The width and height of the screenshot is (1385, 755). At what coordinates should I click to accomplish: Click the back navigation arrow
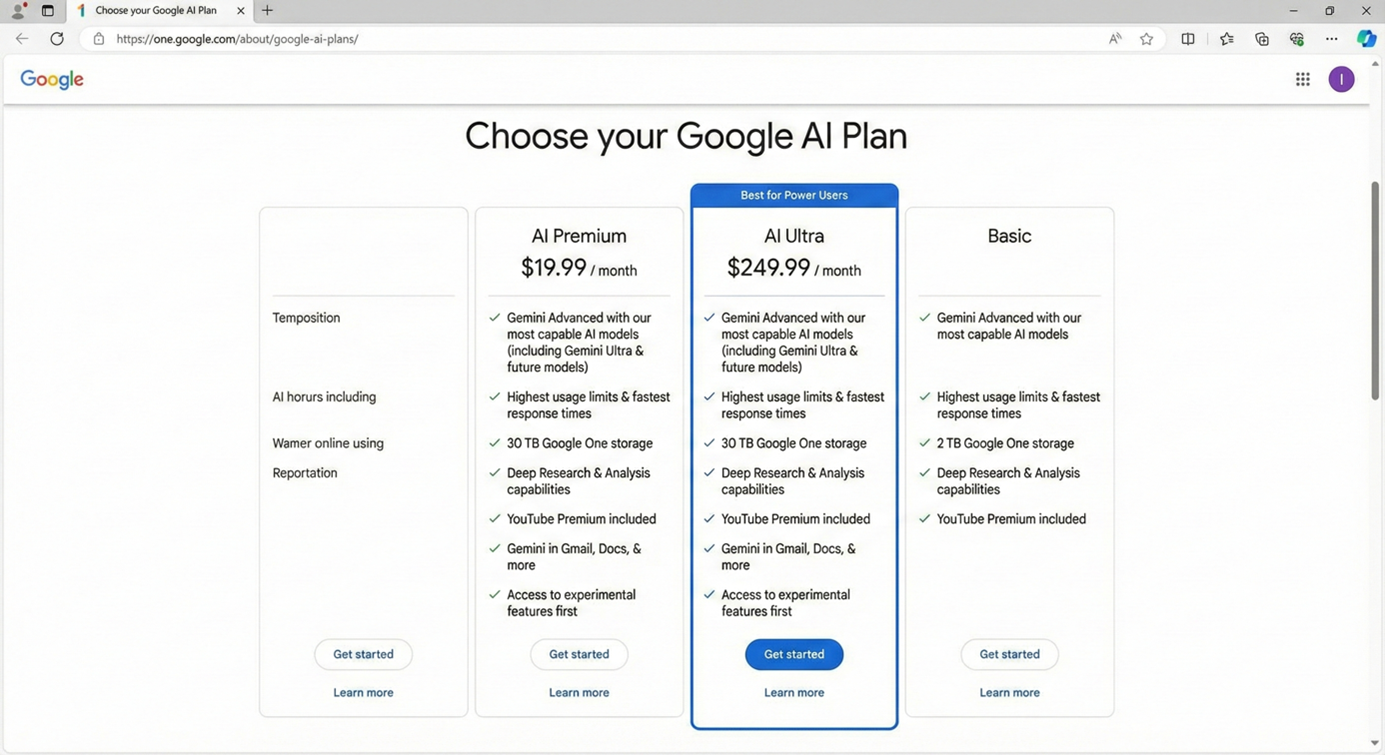pos(21,38)
